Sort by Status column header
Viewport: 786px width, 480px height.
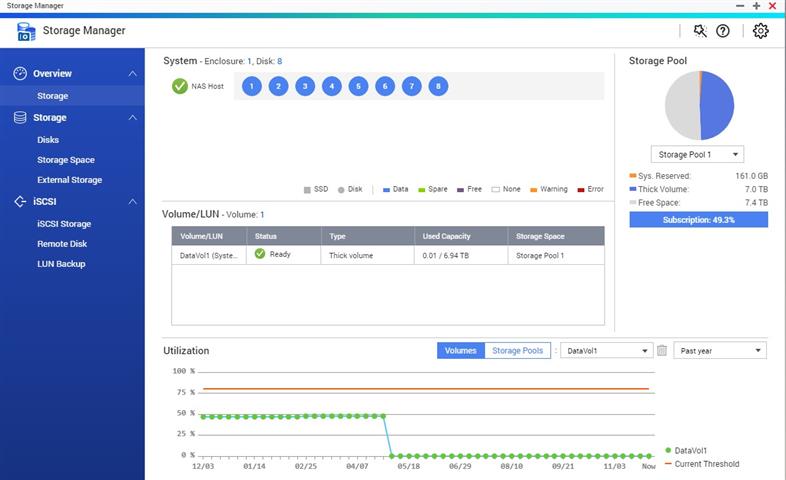(x=284, y=236)
